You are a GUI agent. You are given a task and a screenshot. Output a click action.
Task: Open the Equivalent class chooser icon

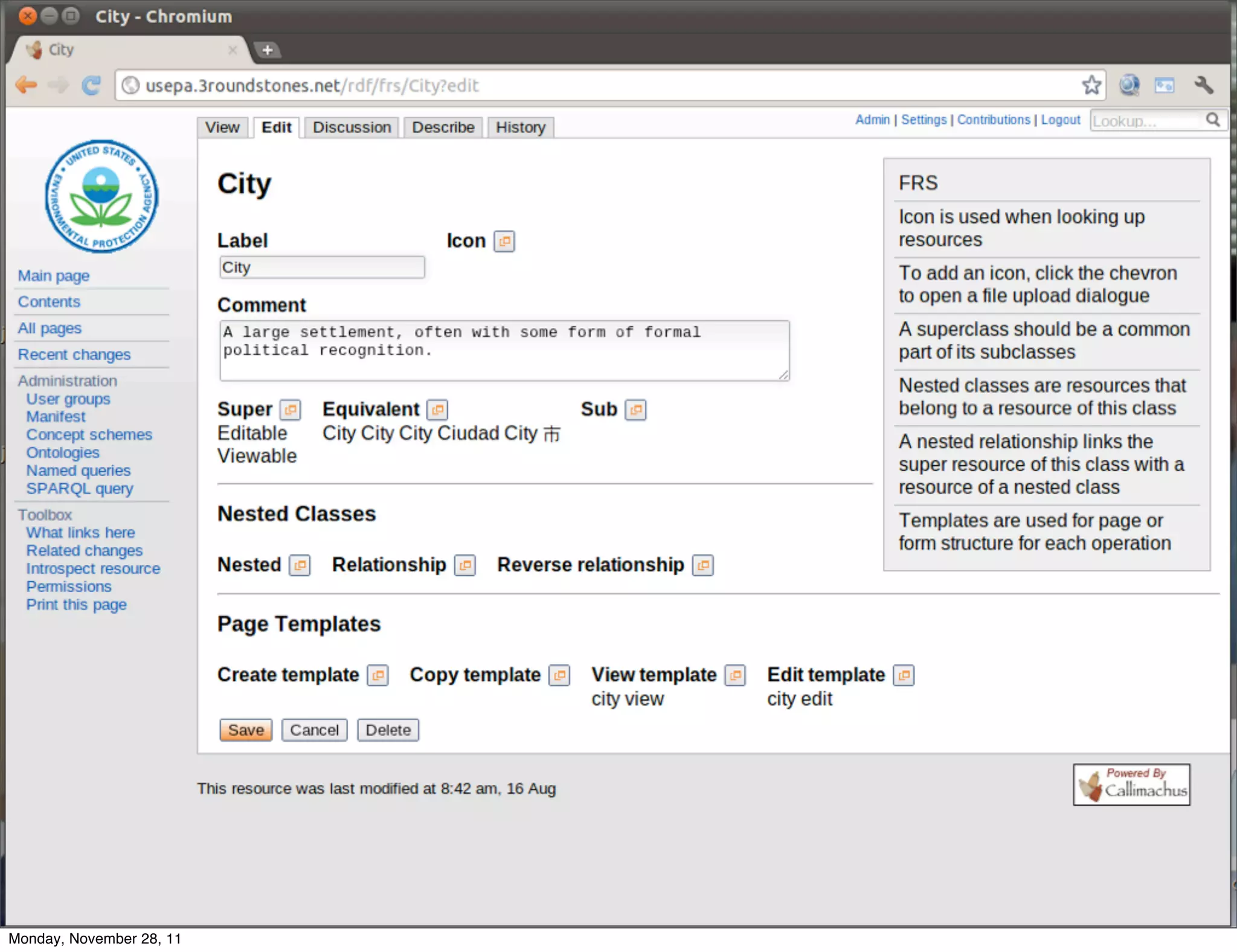(x=437, y=410)
